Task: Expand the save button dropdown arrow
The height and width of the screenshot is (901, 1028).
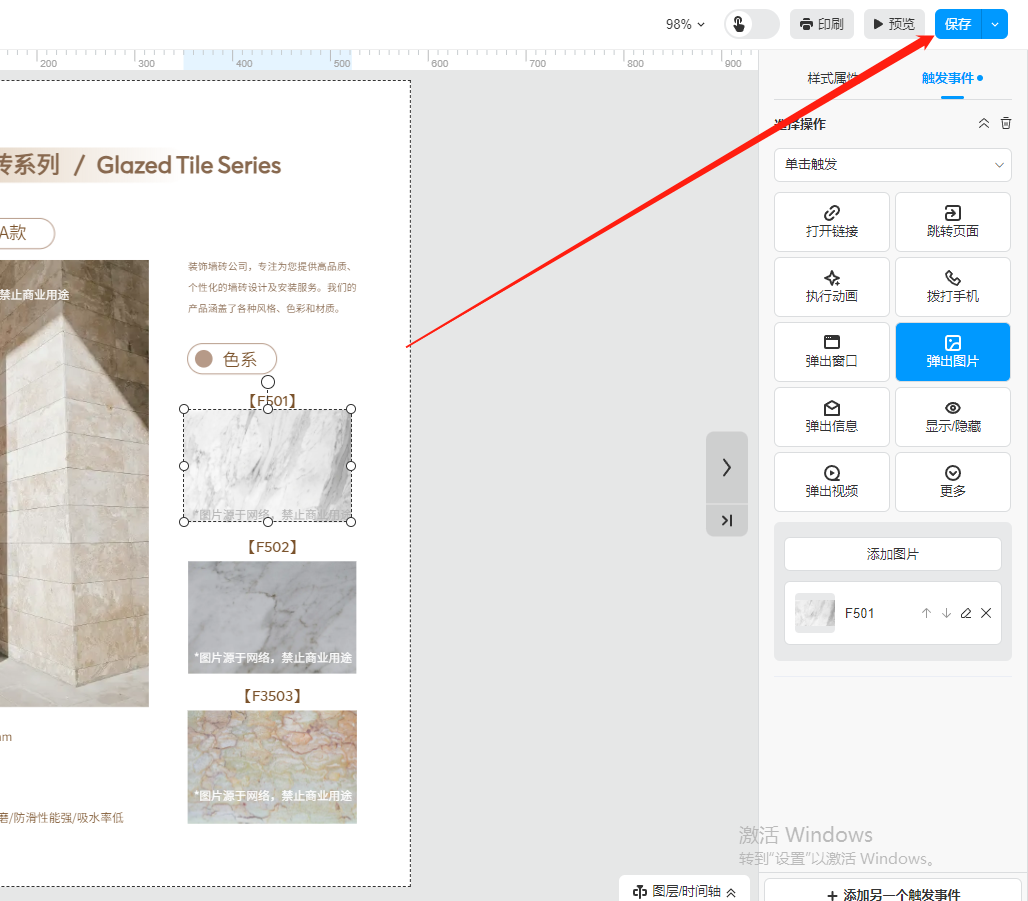Action: pos(995,24)
